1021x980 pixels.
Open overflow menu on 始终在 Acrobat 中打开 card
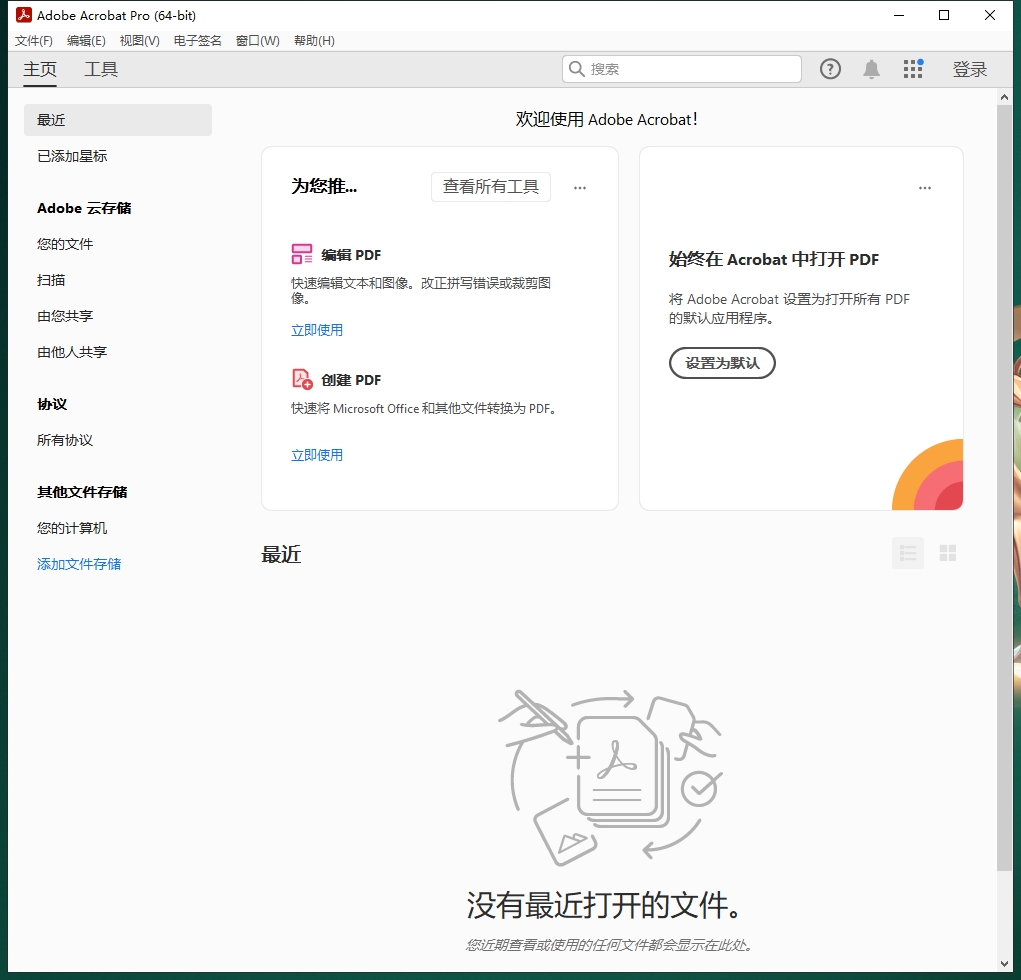click(x=924, y=187)
